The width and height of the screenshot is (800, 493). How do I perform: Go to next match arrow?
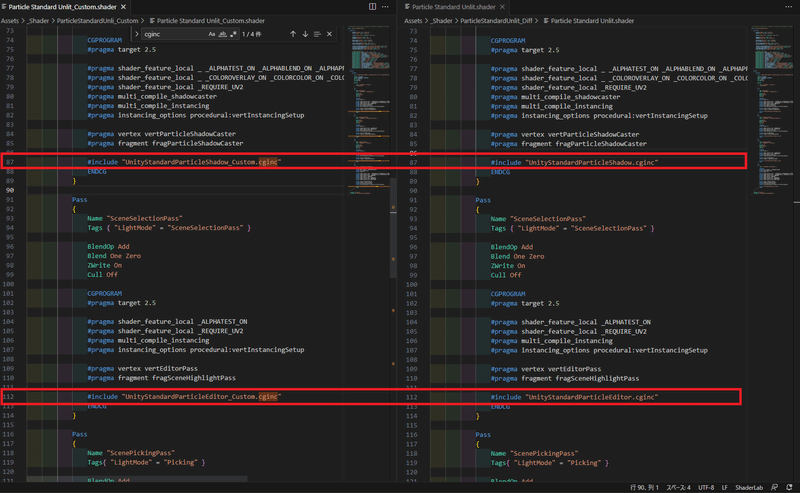305,34
